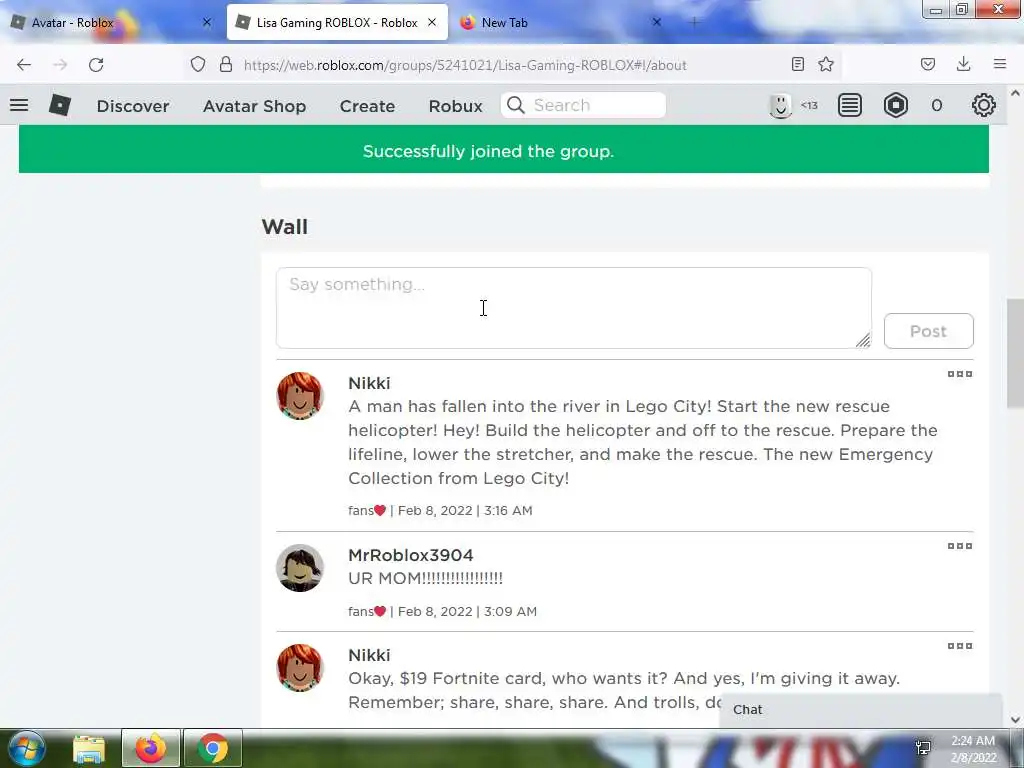Image resolution: width=1024 pixels, height=768 pixels.
Task: Click the 'Feb 8, 2022 | 3:09 AM' timestamp
Action: 468,612
